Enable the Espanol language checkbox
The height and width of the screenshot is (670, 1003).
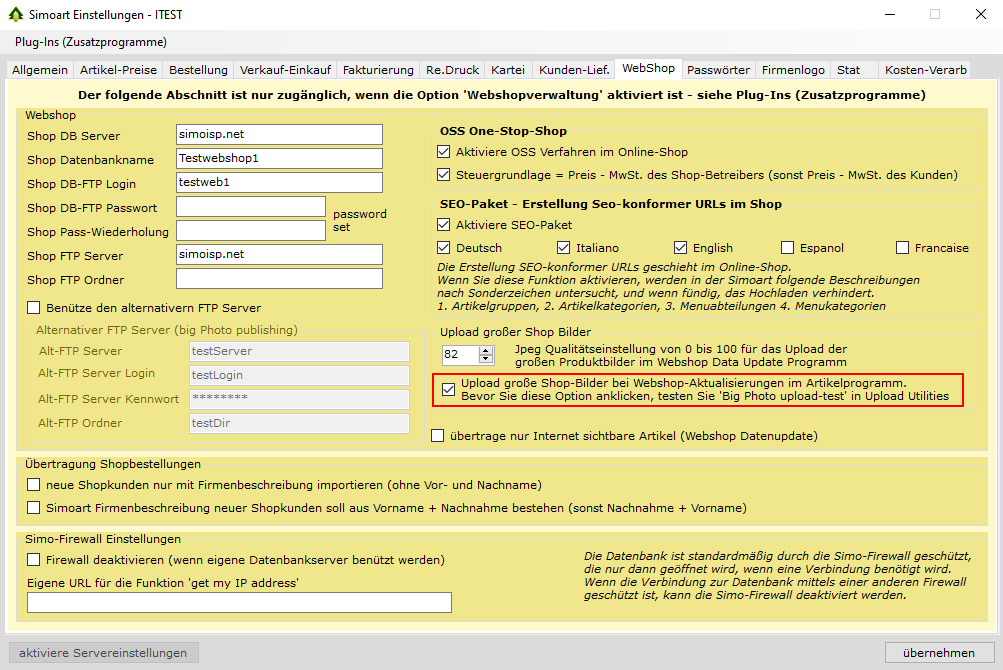point(788,248)
